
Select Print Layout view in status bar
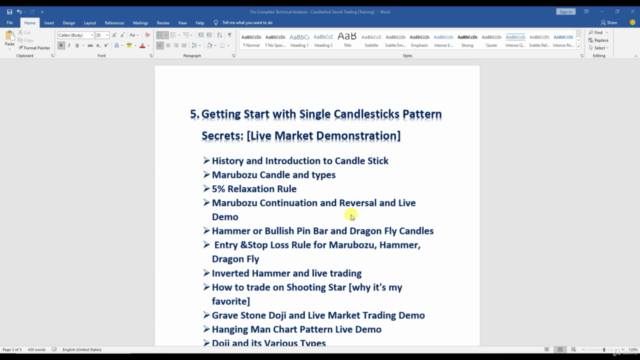[560, 350]
